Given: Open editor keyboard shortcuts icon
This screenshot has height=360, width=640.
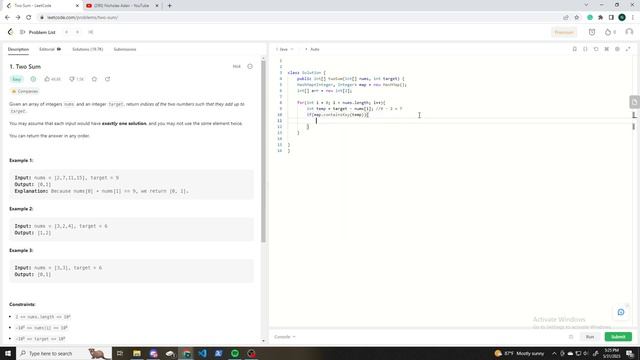Looking at the screenshot, I should tap(607, 49).
